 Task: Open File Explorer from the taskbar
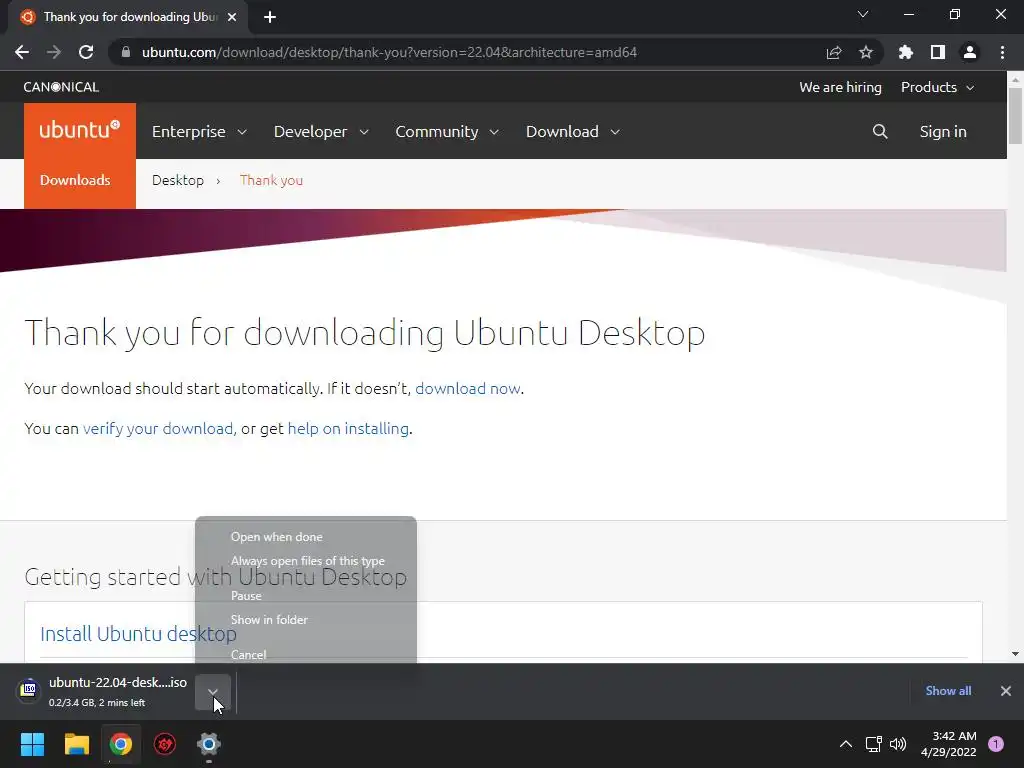pos(76,744)
